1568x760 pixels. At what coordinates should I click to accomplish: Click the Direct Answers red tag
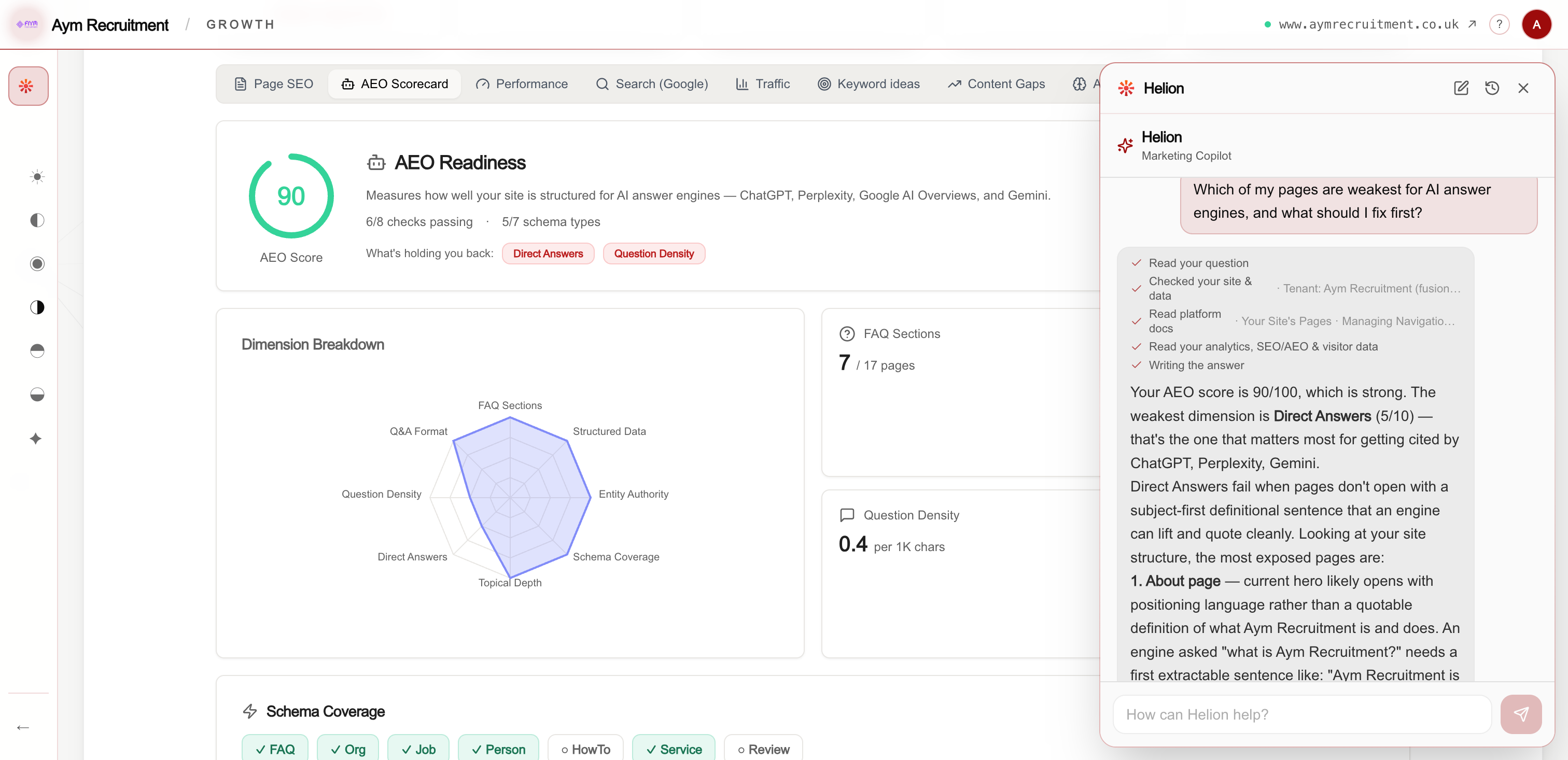click(548, 254)
